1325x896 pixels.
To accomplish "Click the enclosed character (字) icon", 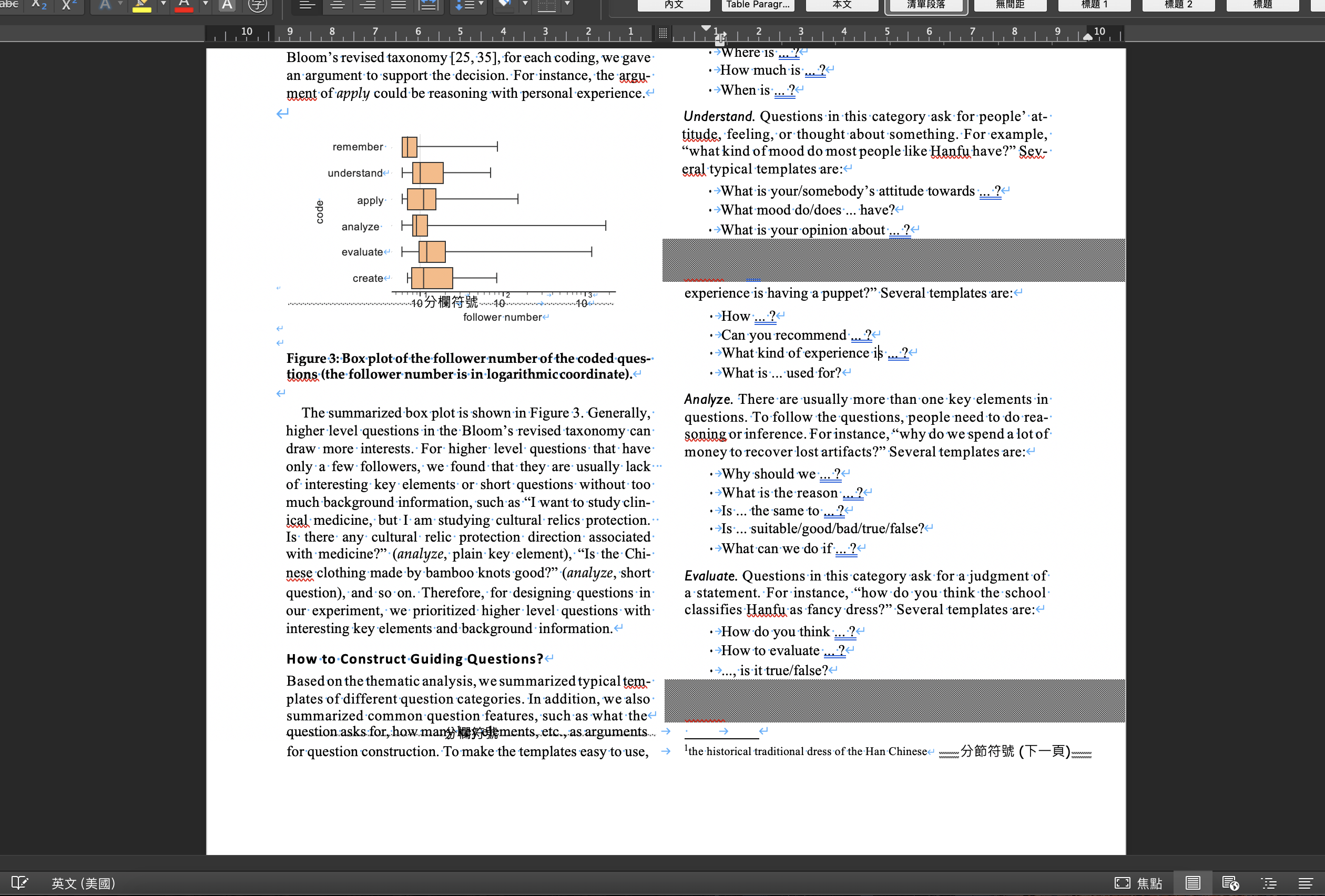I will pos(258,5).
